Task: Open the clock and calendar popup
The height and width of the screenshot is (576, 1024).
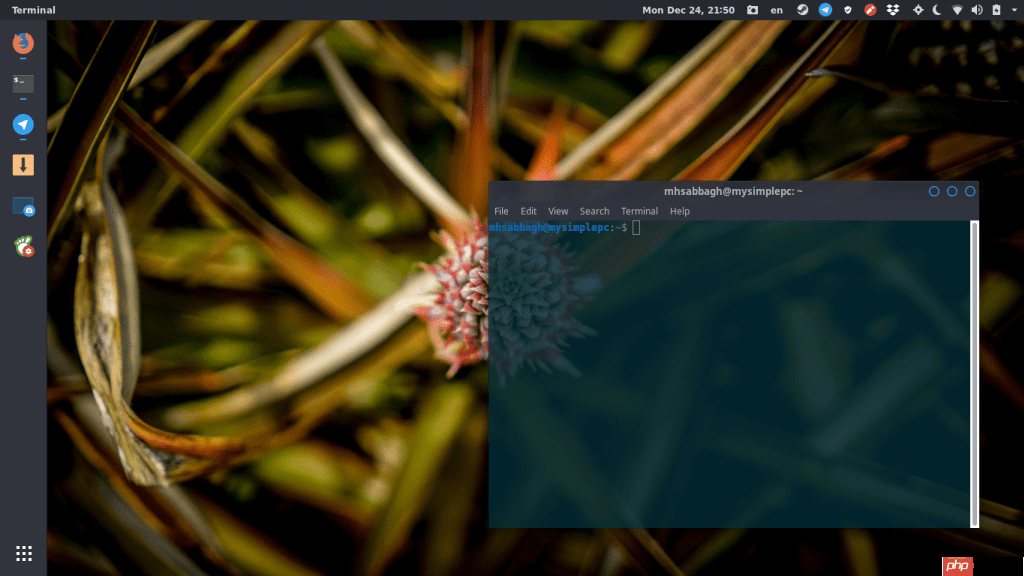Action: 688,10
